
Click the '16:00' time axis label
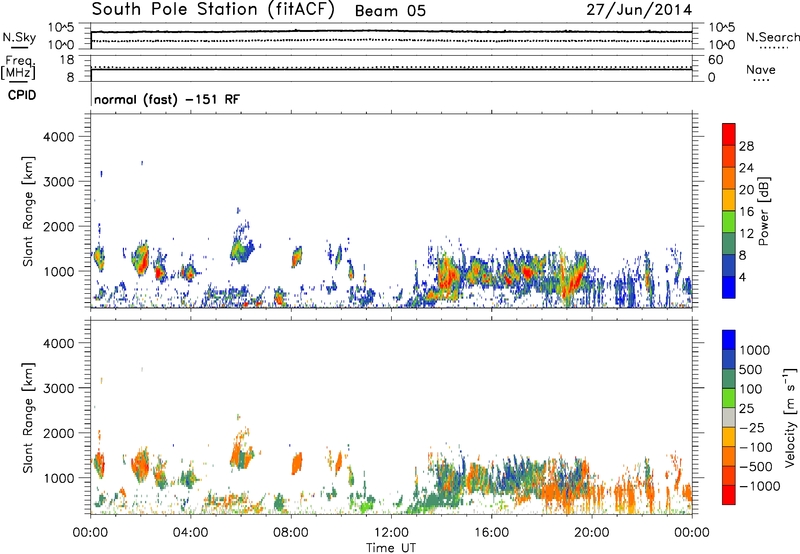pyautogui.click(x=491, y=532)
